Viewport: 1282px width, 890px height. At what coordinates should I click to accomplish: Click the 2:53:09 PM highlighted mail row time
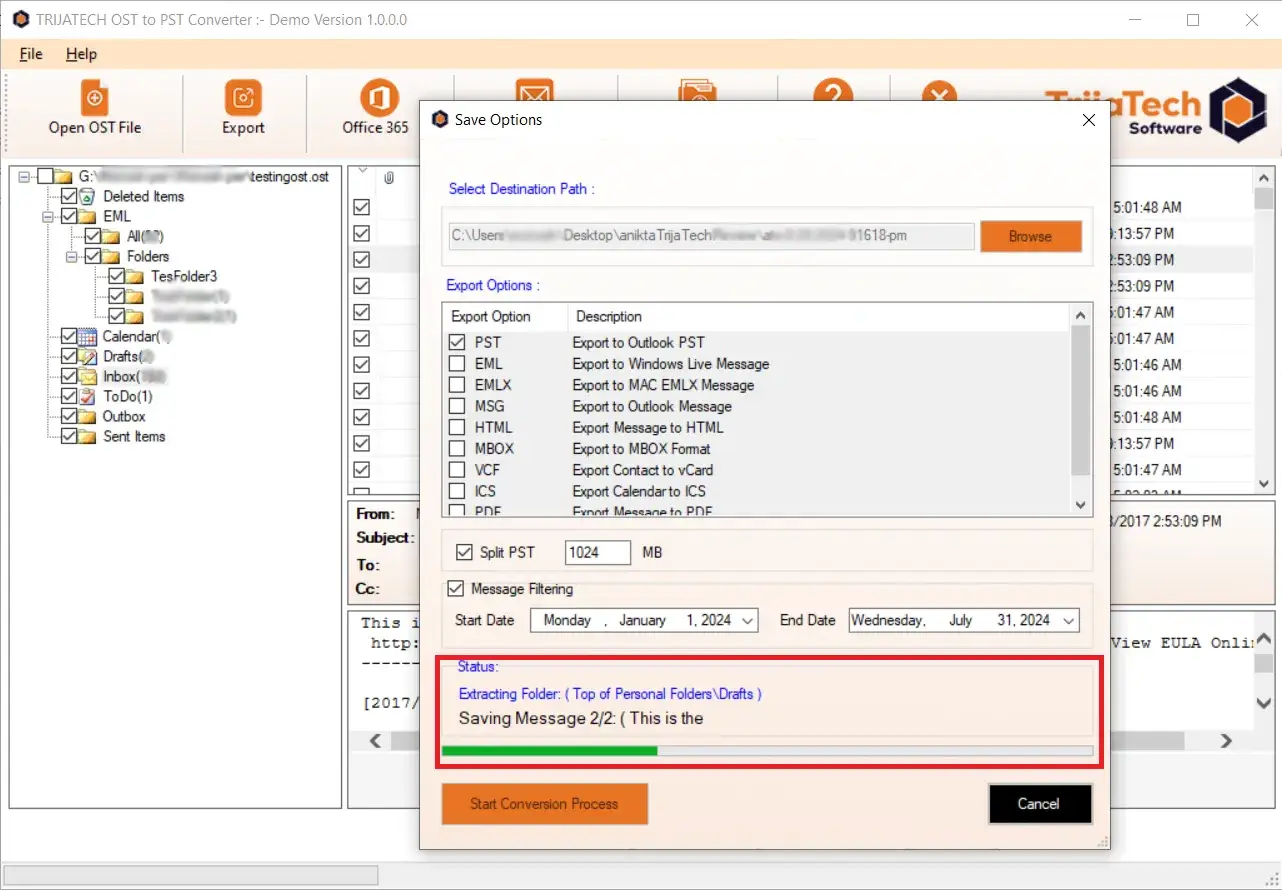point(1143,260)
